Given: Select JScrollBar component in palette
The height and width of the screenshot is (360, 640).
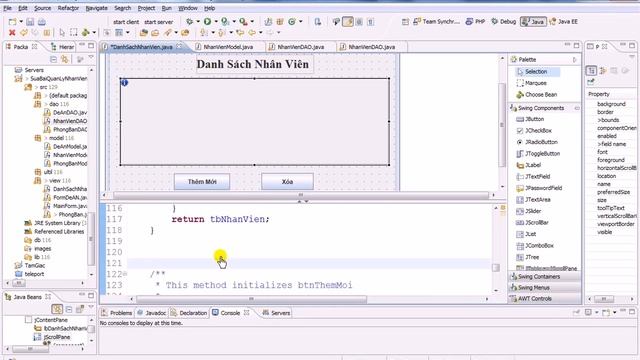Looking at the screenshot, I should pyautogui.click(x=532, y=222).
